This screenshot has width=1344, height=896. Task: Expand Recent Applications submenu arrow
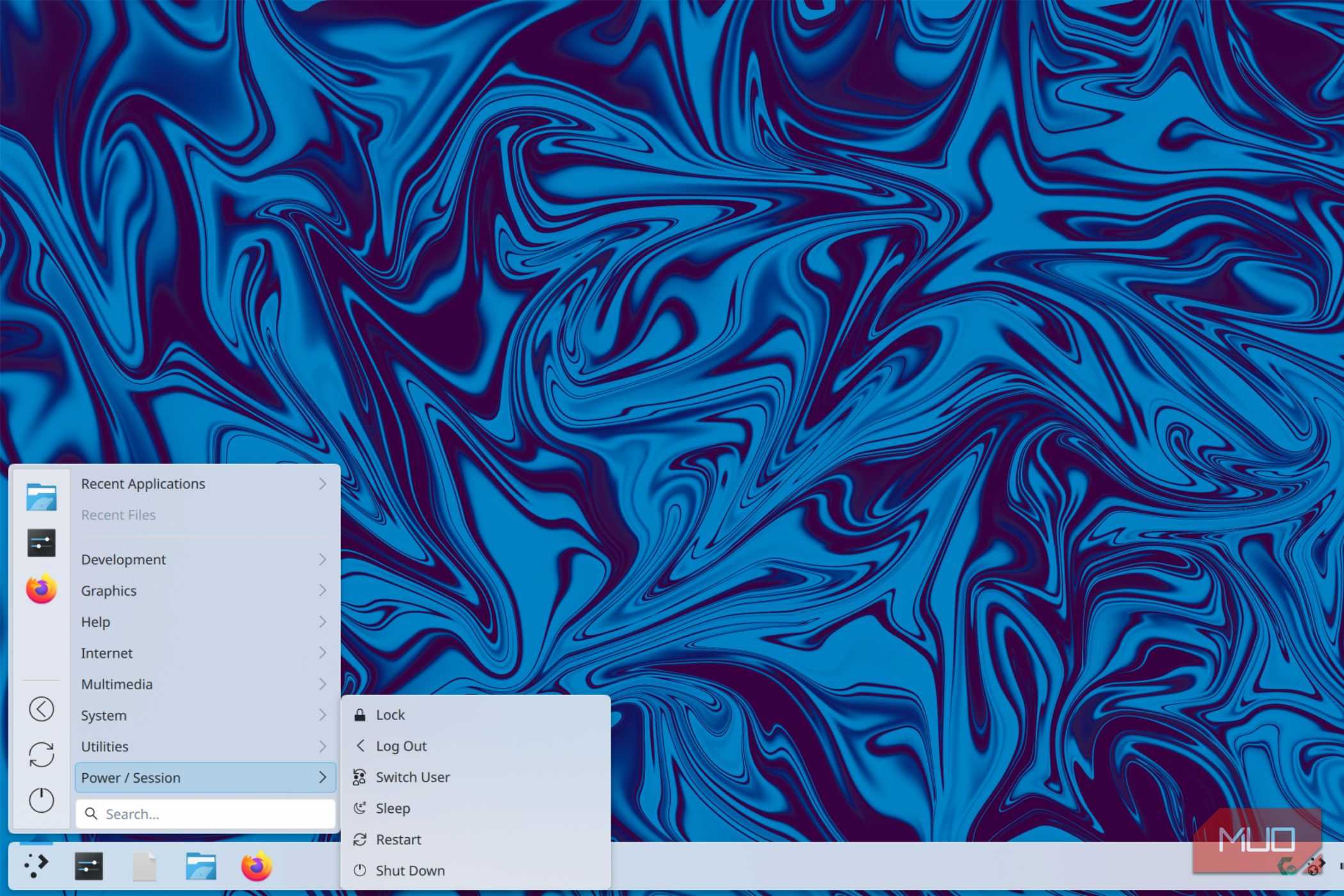(x=323, y=484)
